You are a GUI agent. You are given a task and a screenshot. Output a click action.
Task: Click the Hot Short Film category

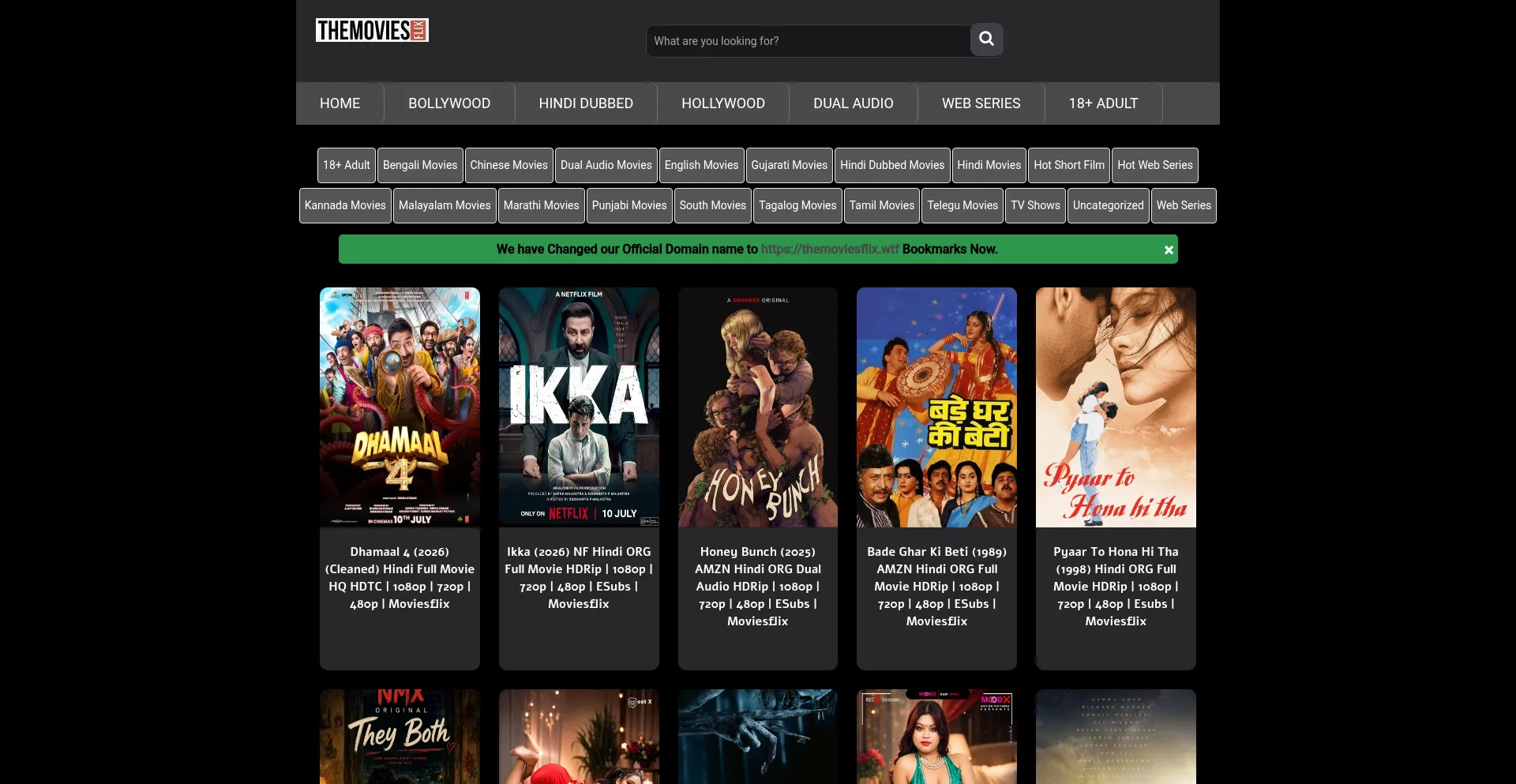(1069, 165)
